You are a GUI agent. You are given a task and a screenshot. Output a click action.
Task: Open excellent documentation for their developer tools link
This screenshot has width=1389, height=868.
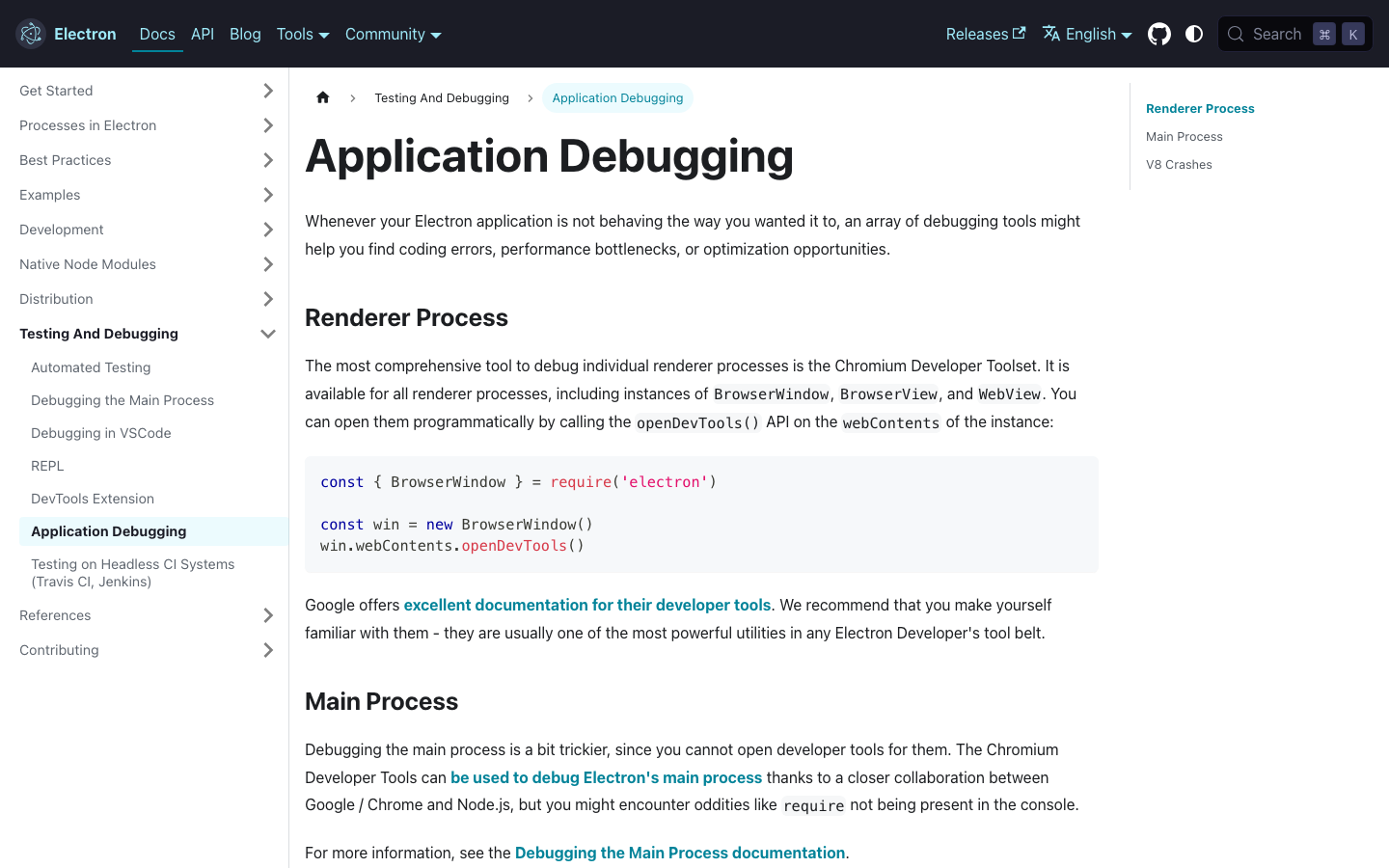587,605
